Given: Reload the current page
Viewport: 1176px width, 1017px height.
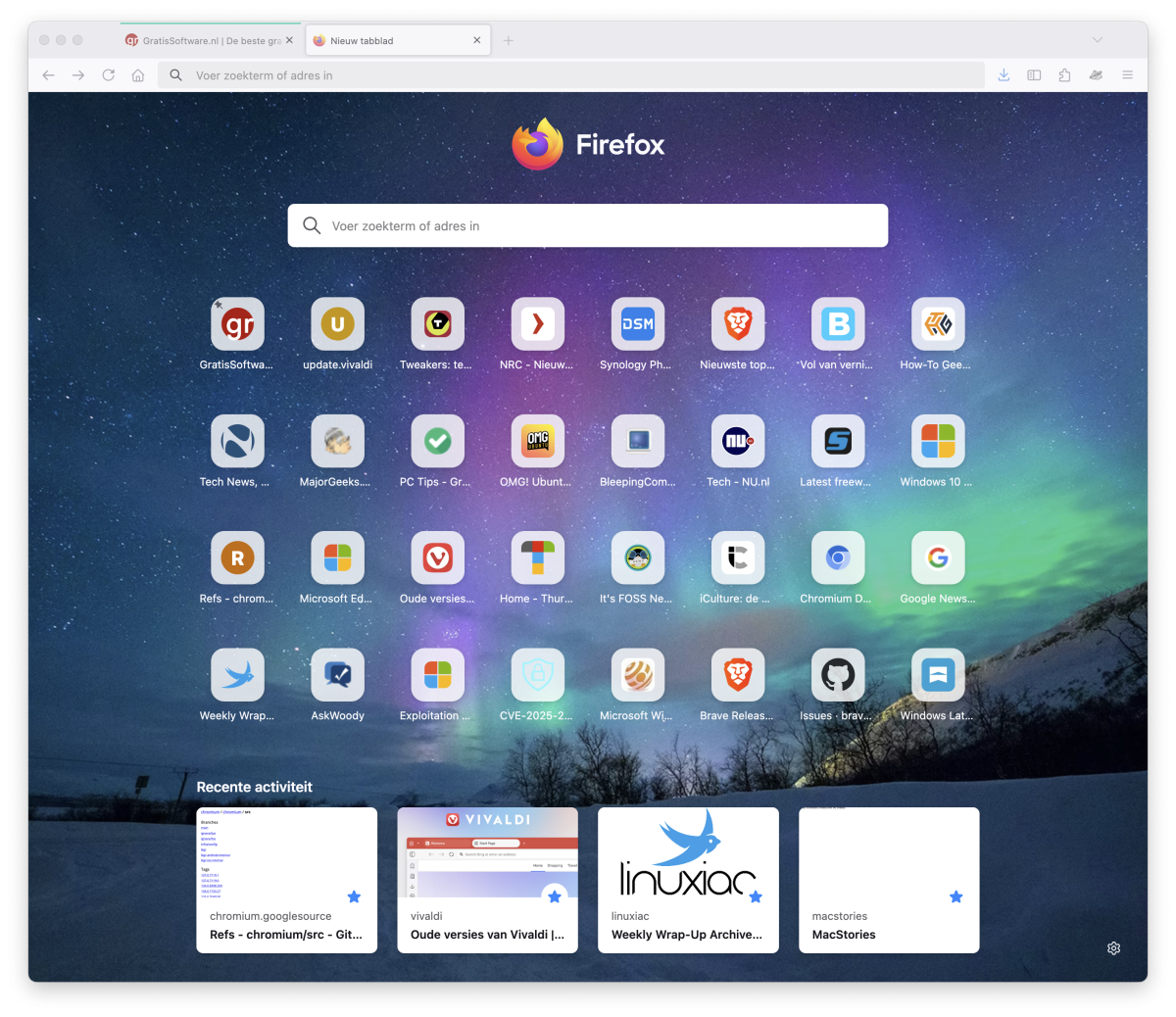Looking at the screenshot, I should coord(109,75).
